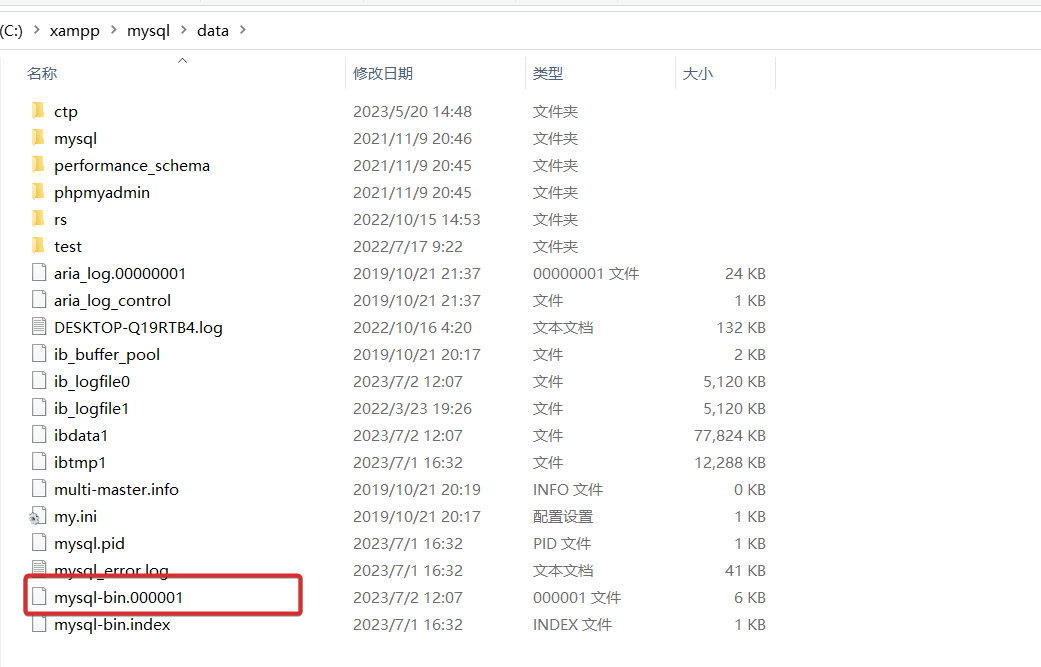Select the my.ini configuration file icon
The width and height of the screenshot is (1041, 667).
click(x=37, y=516)
